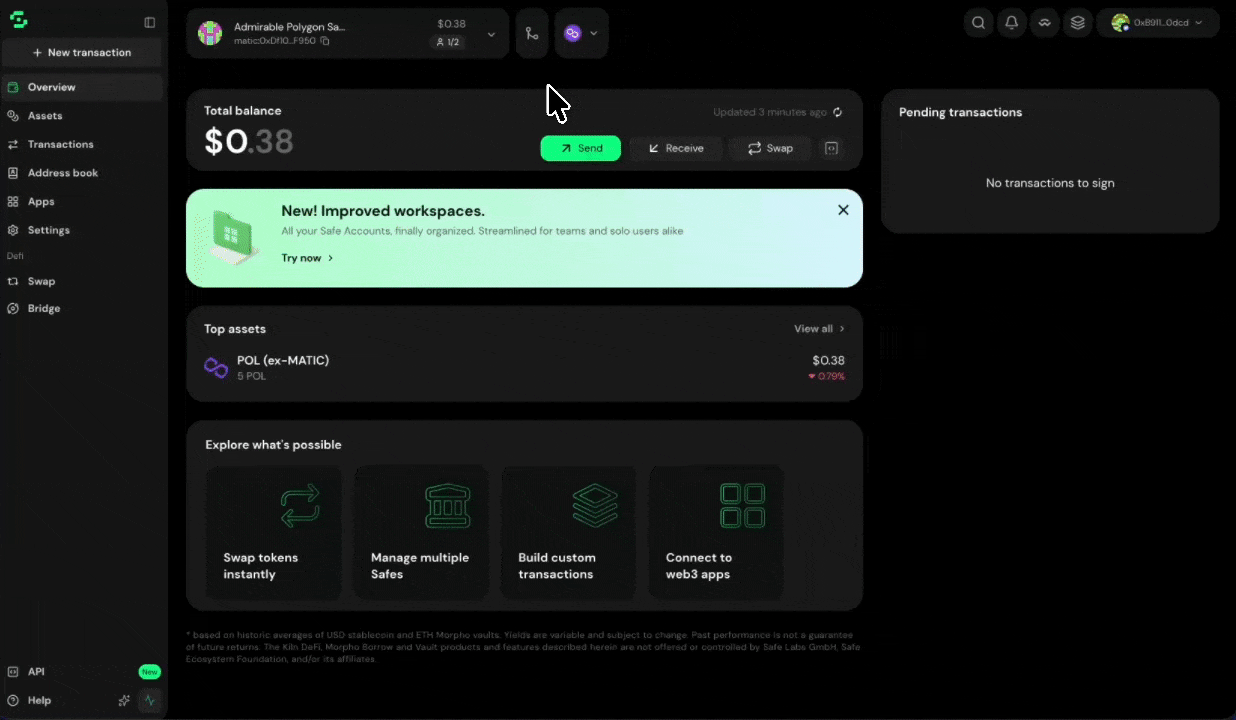This screenshot has height=720, width=1236.
Task: Click the Admirable Polygon Sa... account name
Action: coord(289,27)
